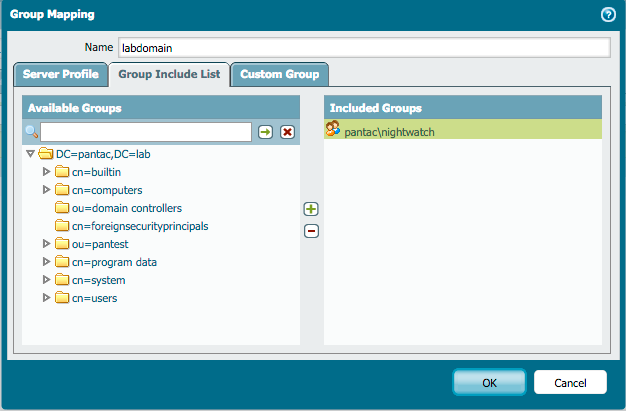Image resolution: width=626 pixels, height=411 pixels.
Task: Click the magnifier icon in search box
Action: [x=31, y=132]
